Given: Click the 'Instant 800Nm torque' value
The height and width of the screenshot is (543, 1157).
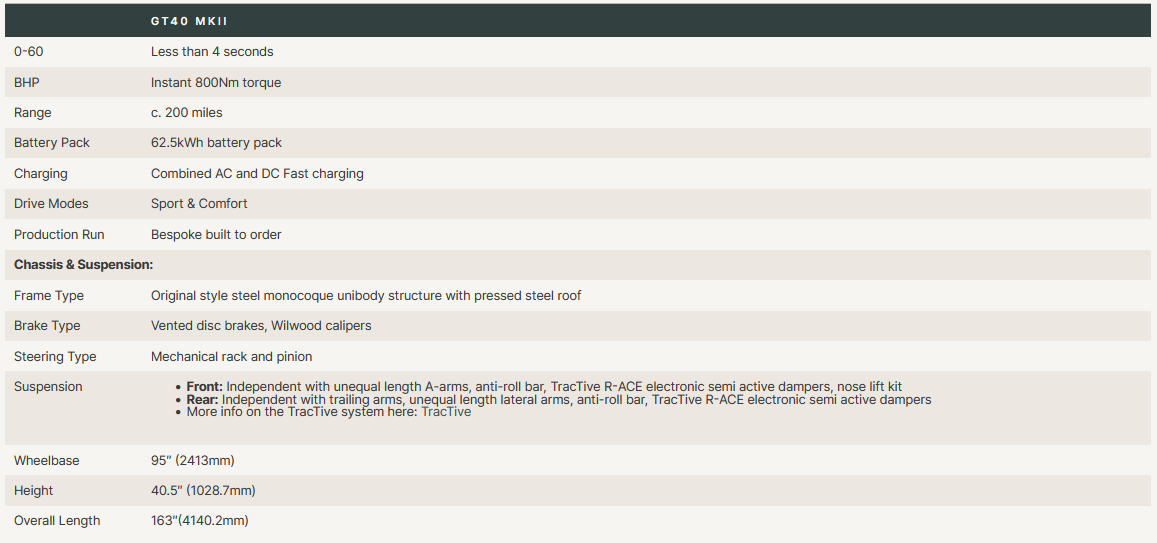Looking at the screenshot, I should 216,82.
